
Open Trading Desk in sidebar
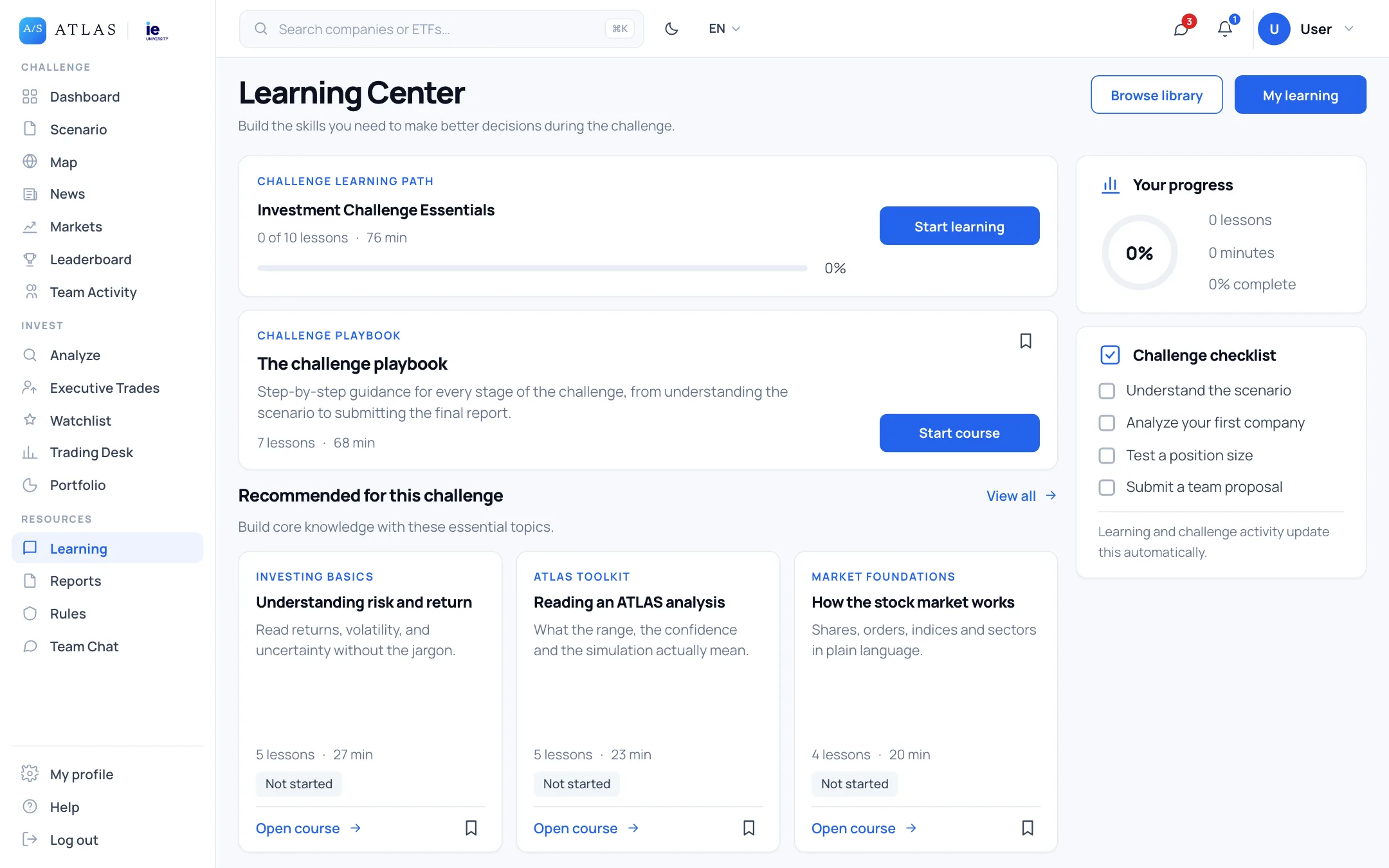point(107,452)
